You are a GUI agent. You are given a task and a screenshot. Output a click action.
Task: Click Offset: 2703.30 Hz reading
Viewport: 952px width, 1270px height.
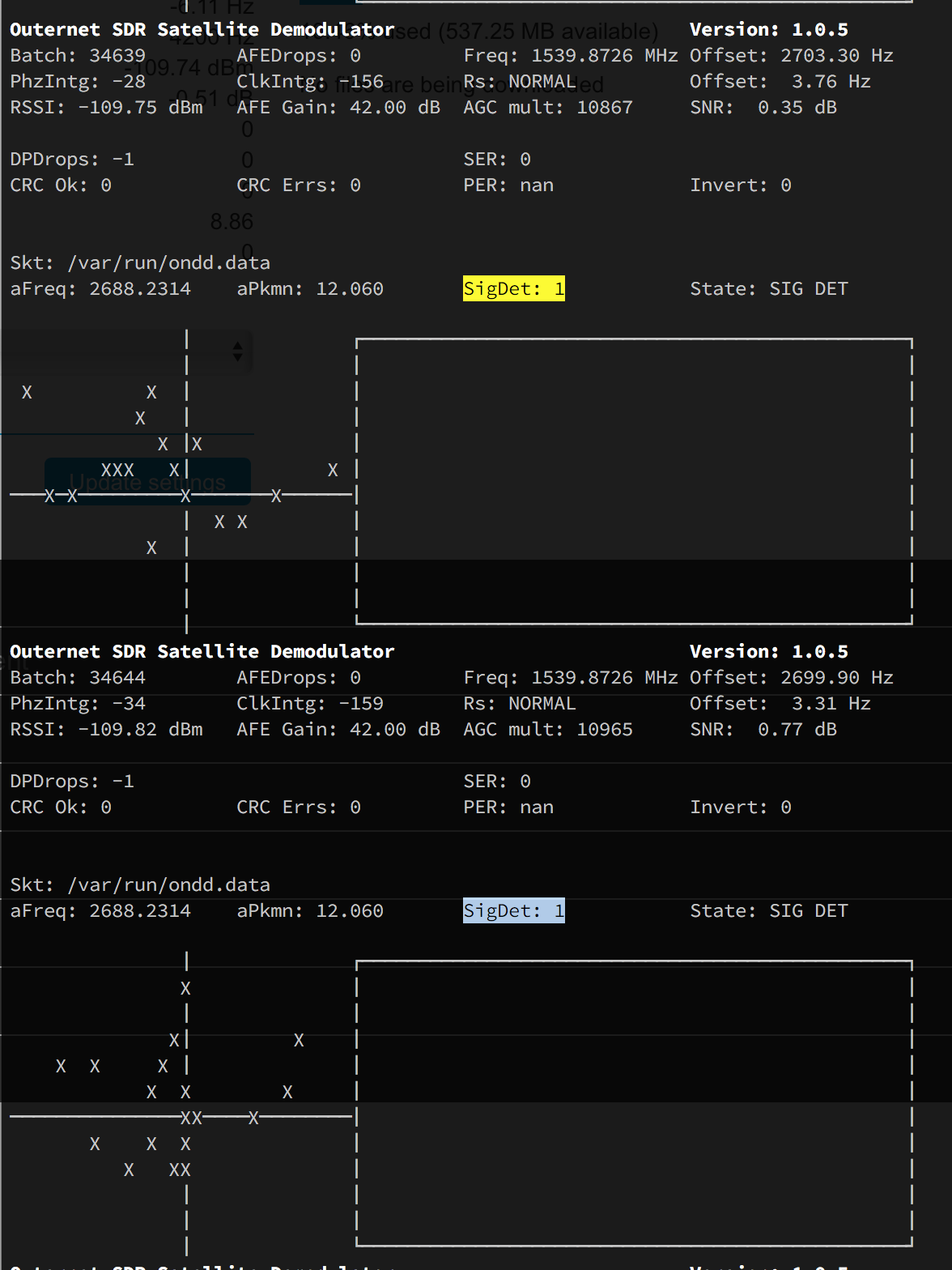pyautogui.click(x=792, y=55)
